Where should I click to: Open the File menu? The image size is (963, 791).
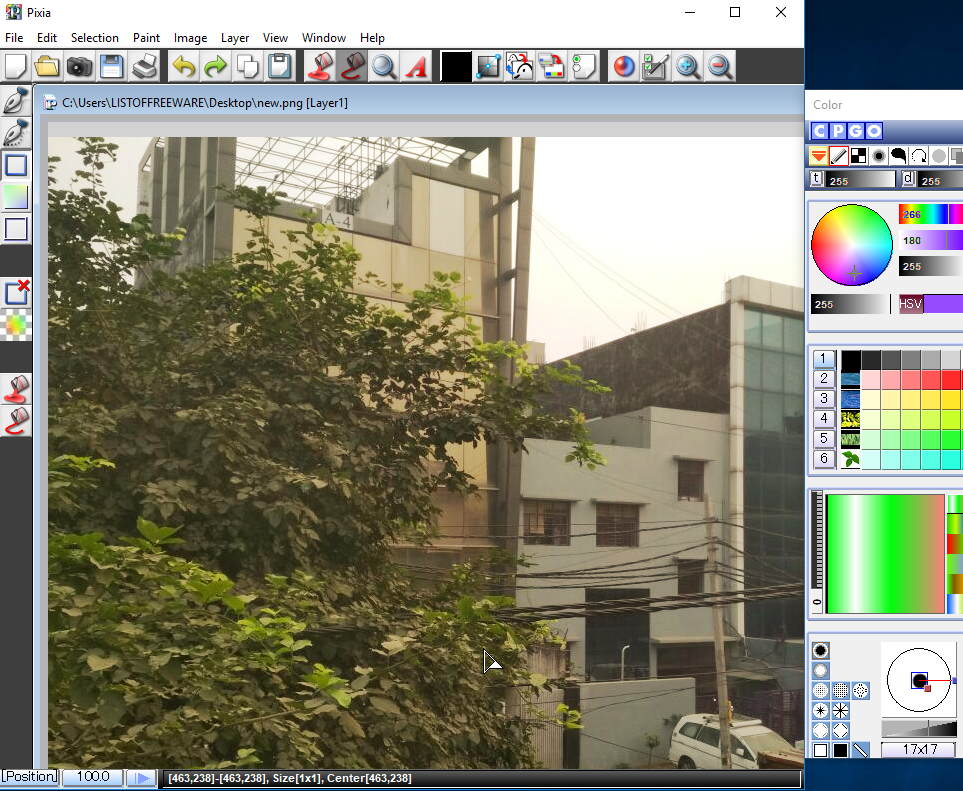coord(14,38)
